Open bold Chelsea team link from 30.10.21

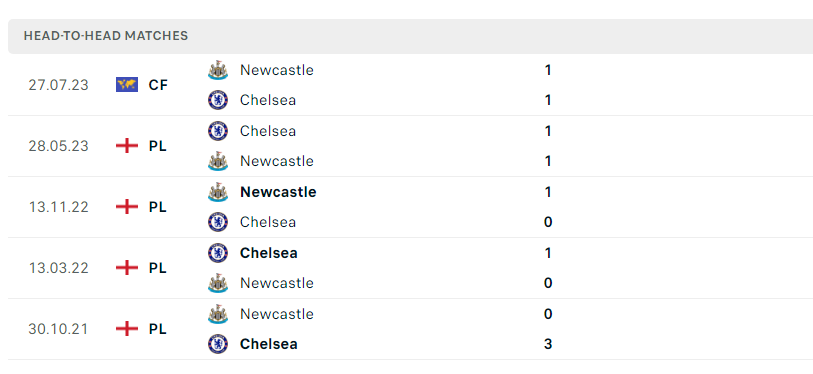(x=269, y=344)
